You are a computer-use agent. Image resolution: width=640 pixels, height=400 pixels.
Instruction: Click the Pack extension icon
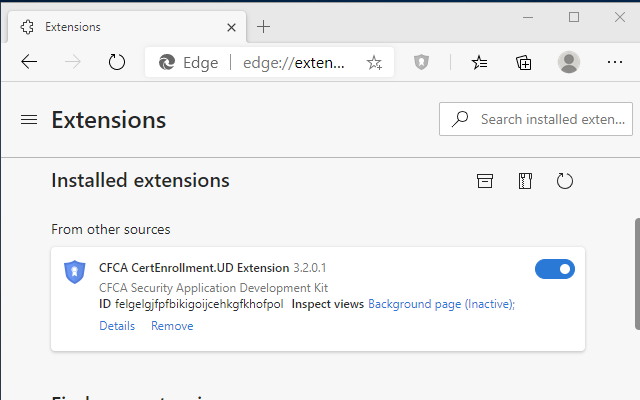click(525, 181)
